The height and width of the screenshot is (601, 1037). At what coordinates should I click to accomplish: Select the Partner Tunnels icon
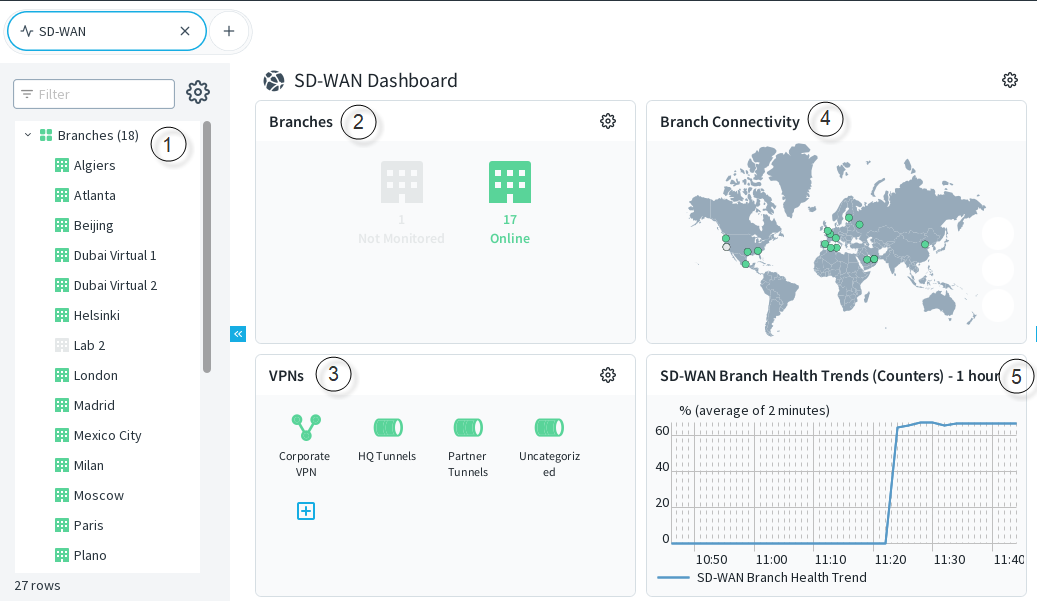pos(468,427)
